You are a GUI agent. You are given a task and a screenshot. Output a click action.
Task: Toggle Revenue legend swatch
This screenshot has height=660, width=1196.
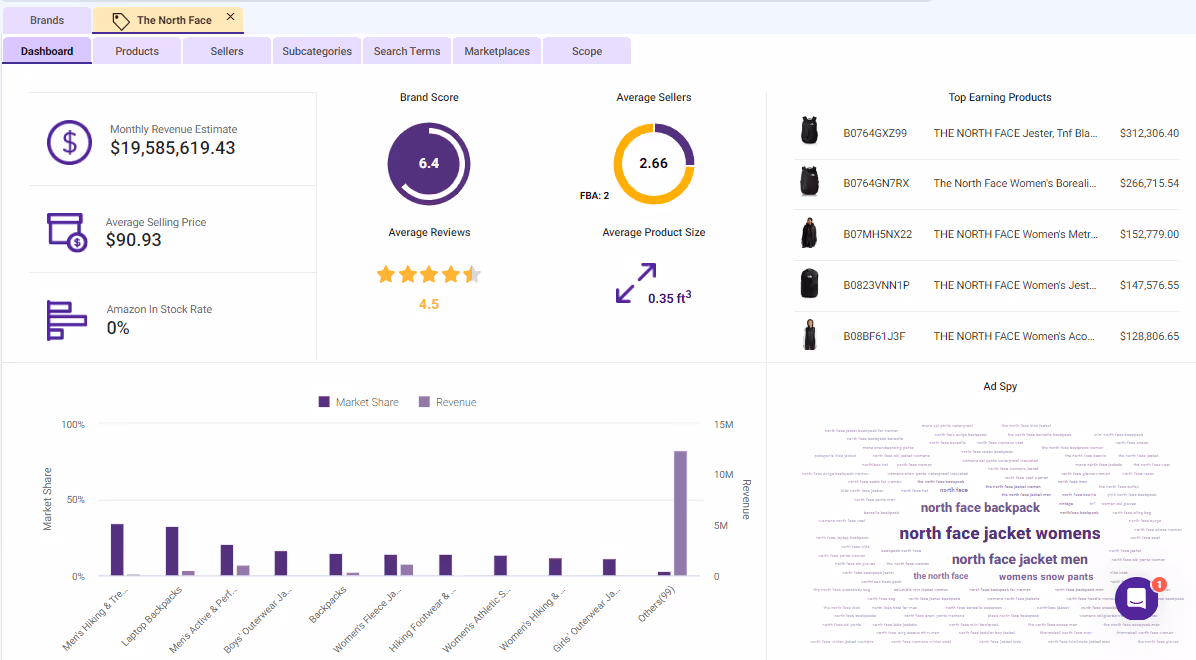tap(424, 401)
